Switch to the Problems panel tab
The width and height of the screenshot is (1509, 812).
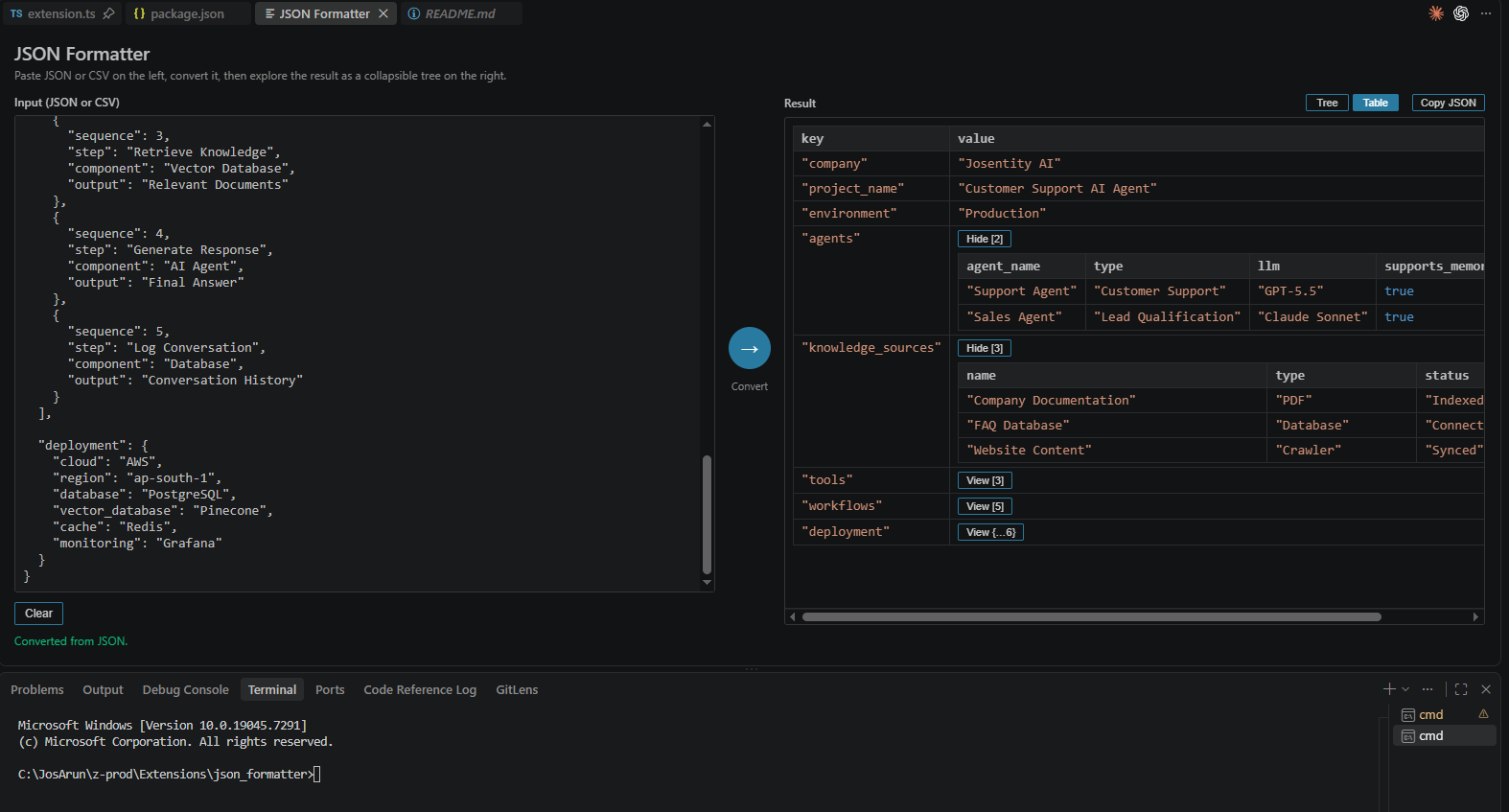tap(37, 689)
